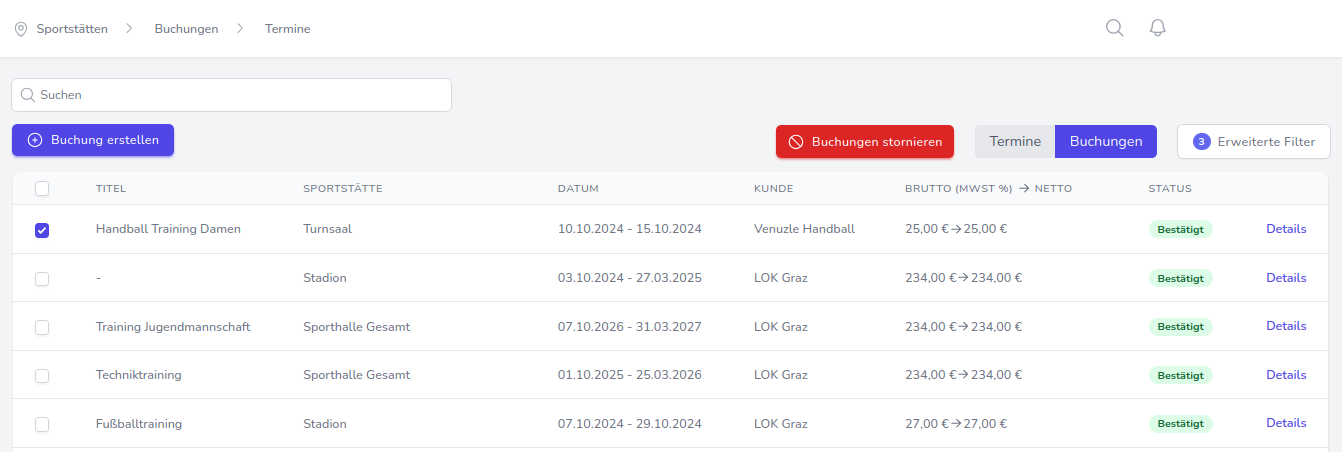Toggle the select-all checkbox in table header

pos(42,188)
